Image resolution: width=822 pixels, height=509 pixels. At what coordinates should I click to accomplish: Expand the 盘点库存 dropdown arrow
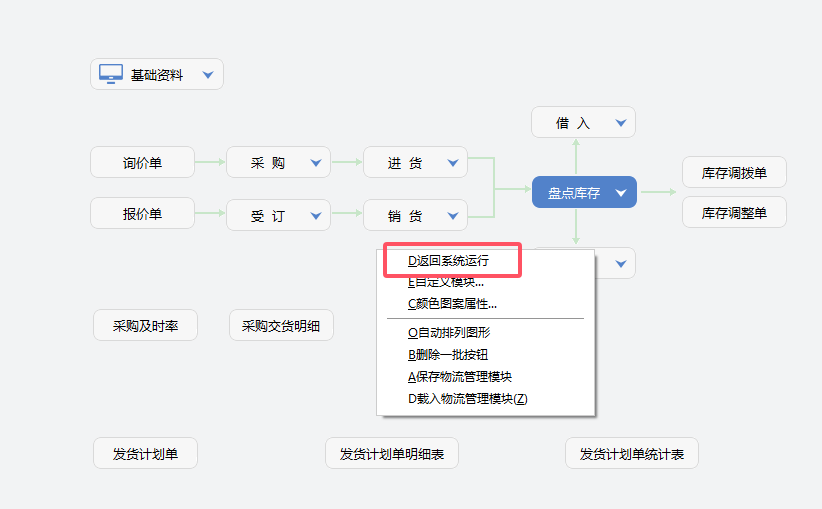(621, 192)
